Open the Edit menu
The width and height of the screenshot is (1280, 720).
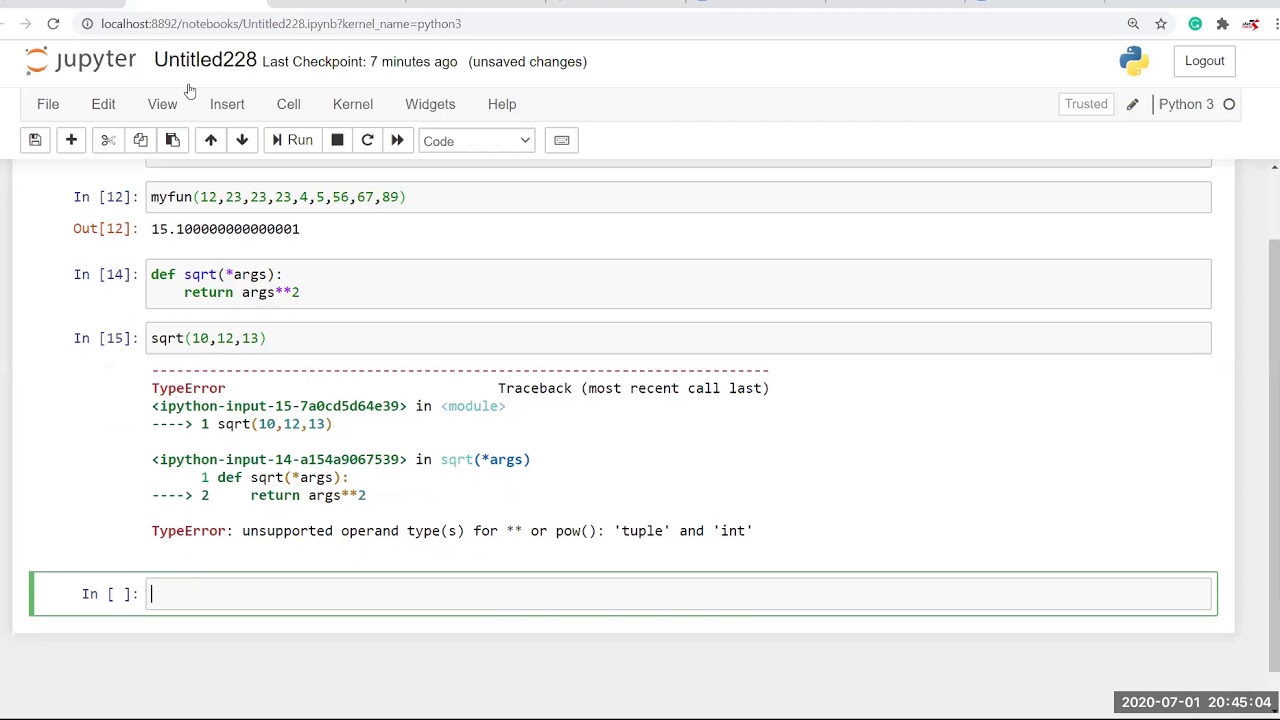point(103,104)
